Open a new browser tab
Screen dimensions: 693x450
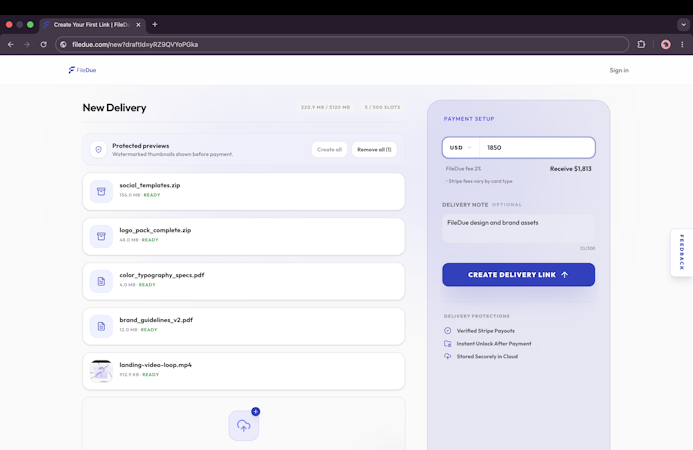coord(155,25)
